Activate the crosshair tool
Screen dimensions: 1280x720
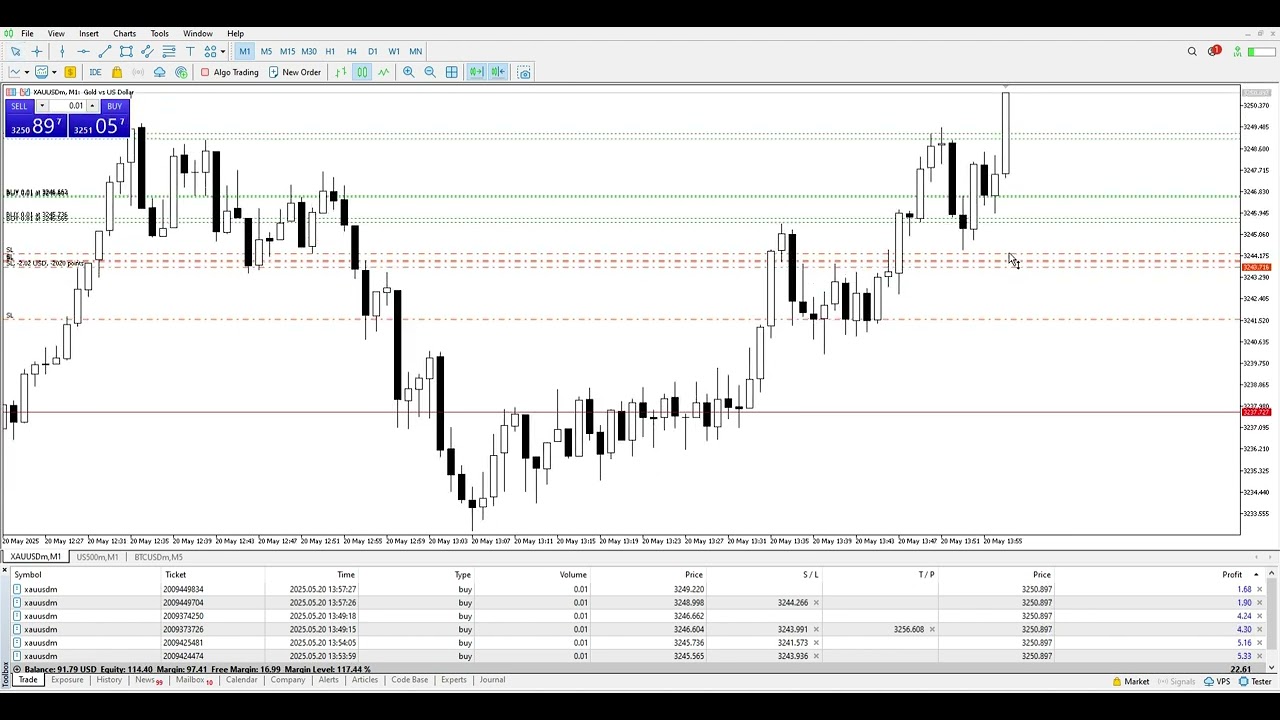coord(37,51)
